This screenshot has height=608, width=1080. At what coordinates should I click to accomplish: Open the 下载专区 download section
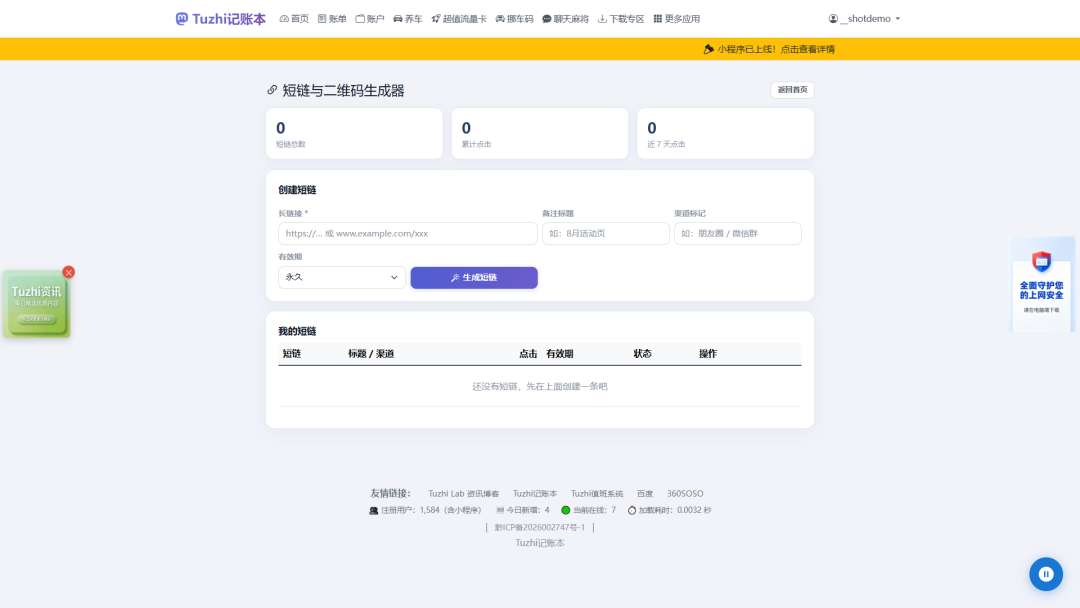621,19
